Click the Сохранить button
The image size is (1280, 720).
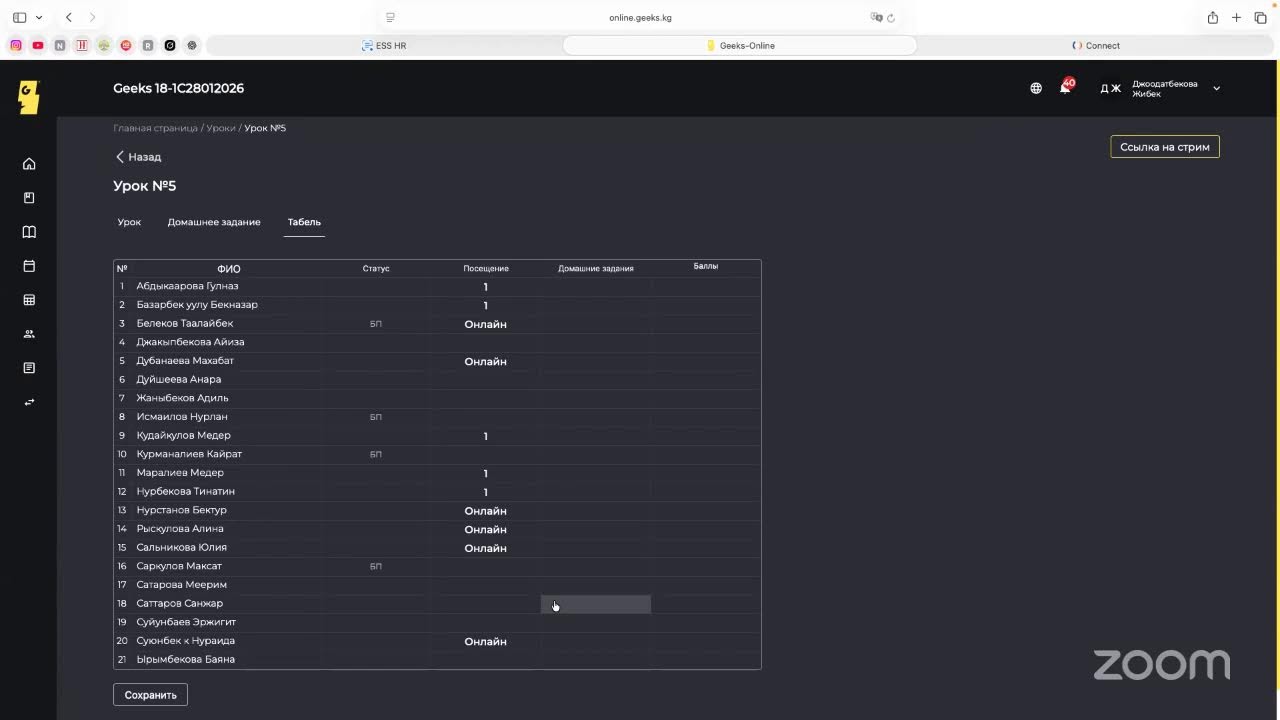(x=150, y=695)
